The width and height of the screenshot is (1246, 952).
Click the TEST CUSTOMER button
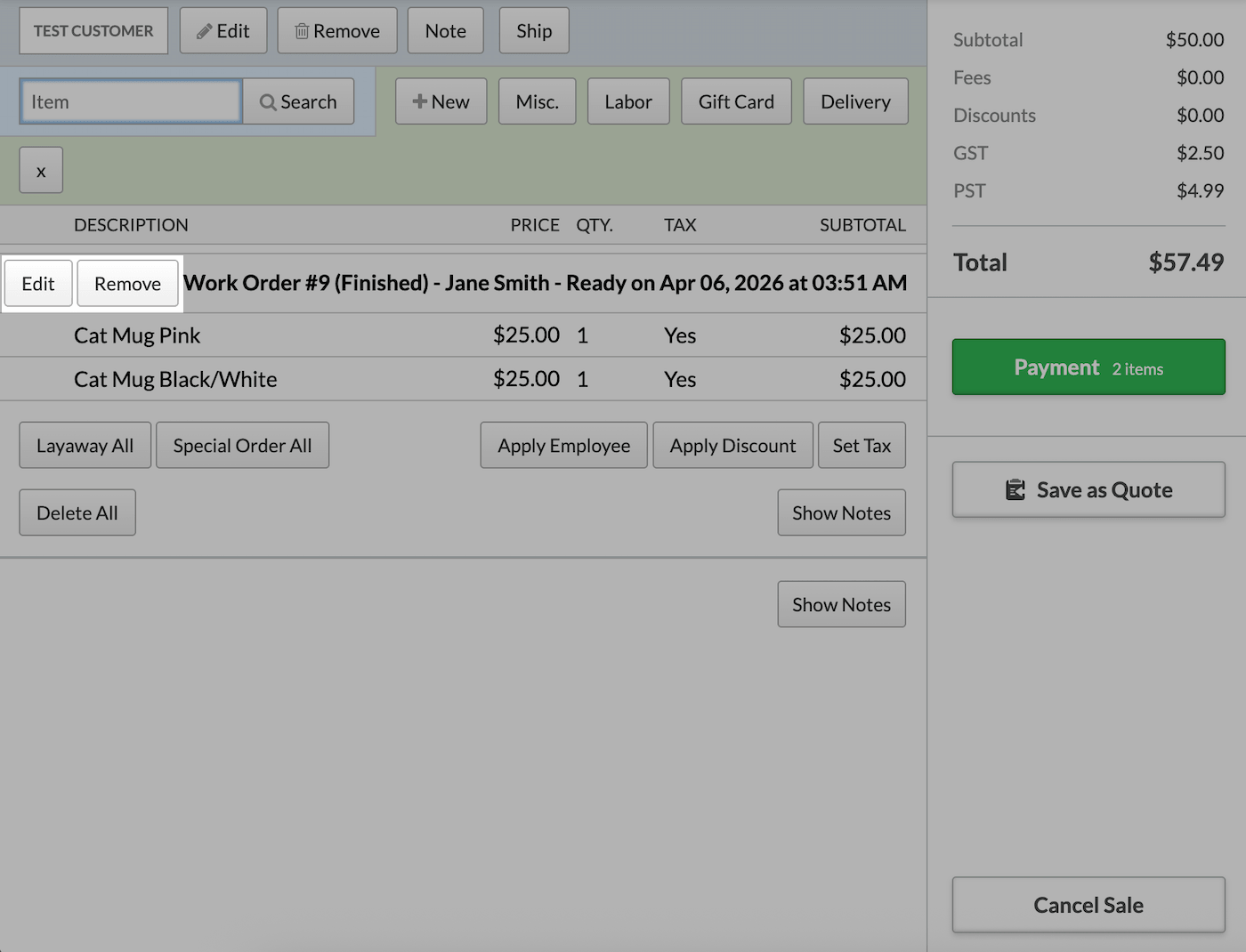click(93, 31)
